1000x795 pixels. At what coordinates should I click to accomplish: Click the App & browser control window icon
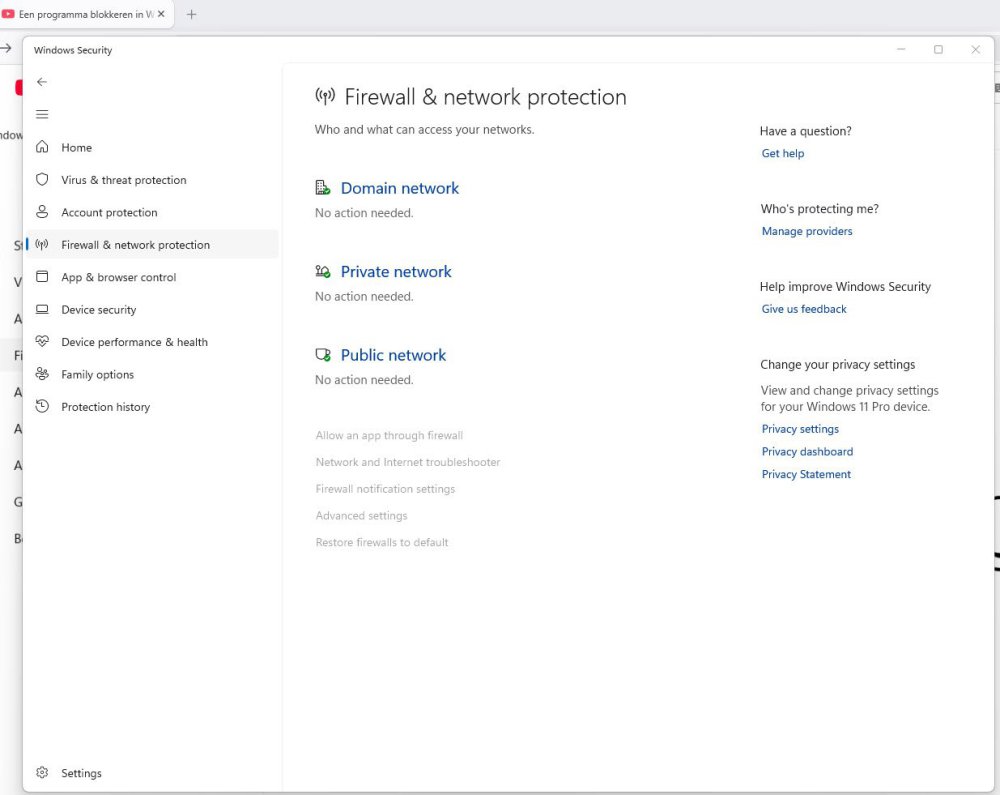coord(42,277)
